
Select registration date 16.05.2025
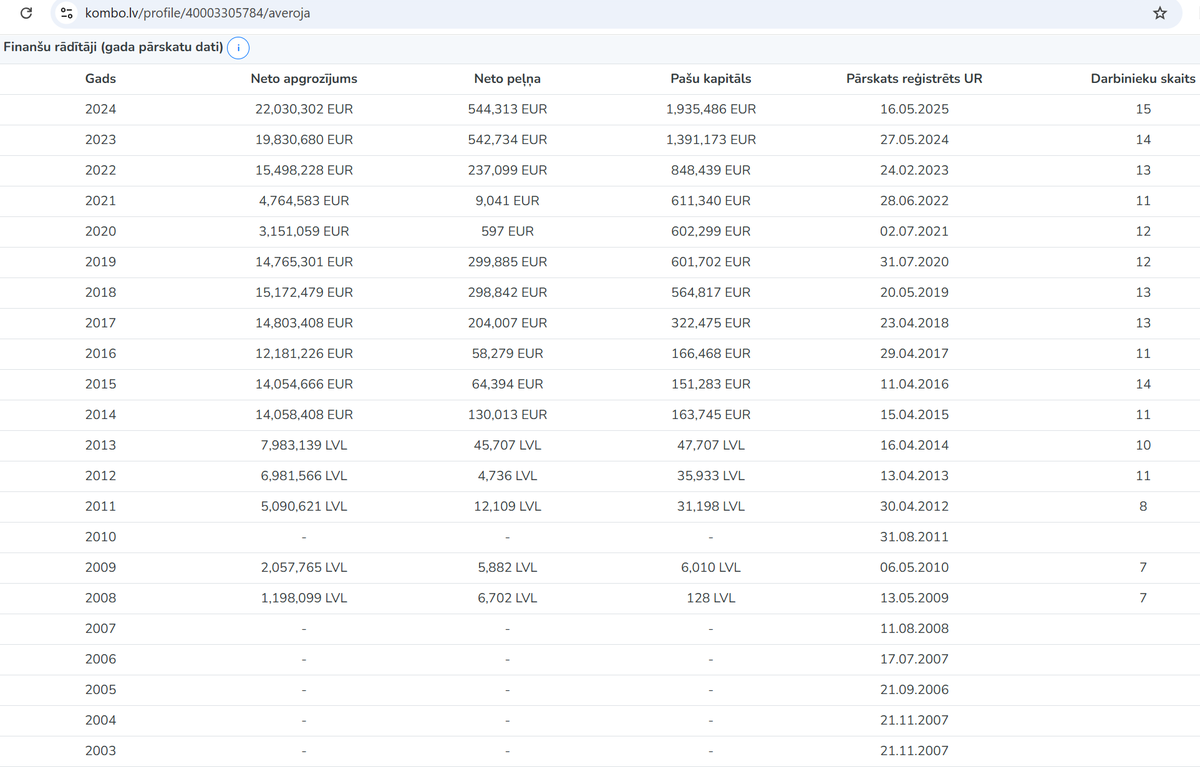tap(914, 109)
